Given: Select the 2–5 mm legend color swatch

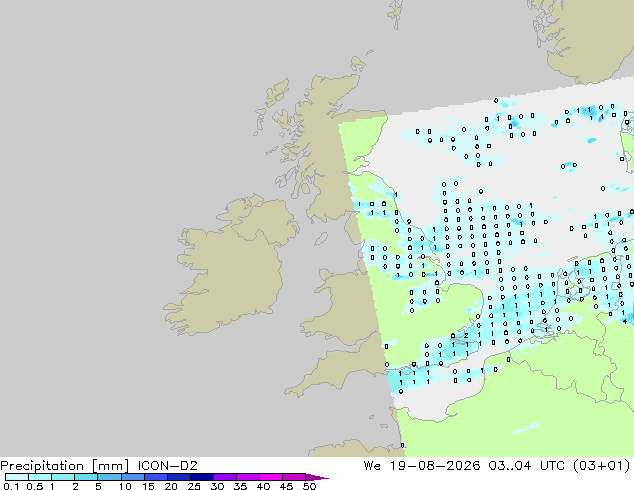Looking at the screenshot, I should pyautogui.click(x=86, y=477).
